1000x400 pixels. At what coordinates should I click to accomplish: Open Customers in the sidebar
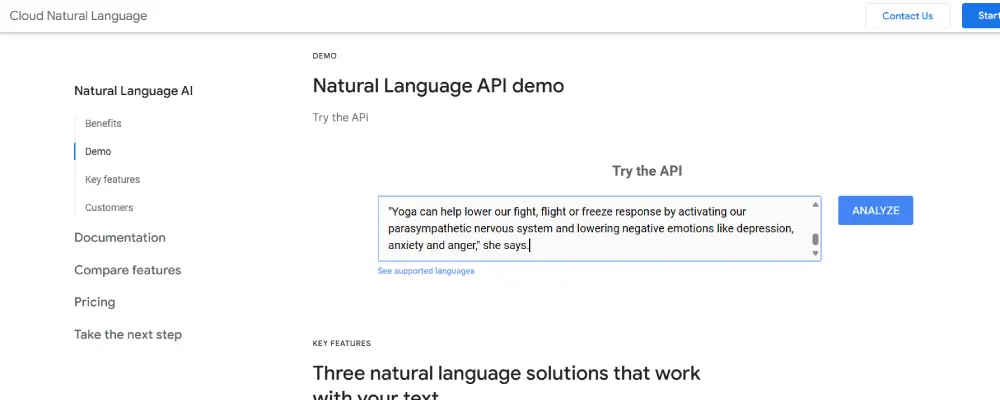coord(109,208)
